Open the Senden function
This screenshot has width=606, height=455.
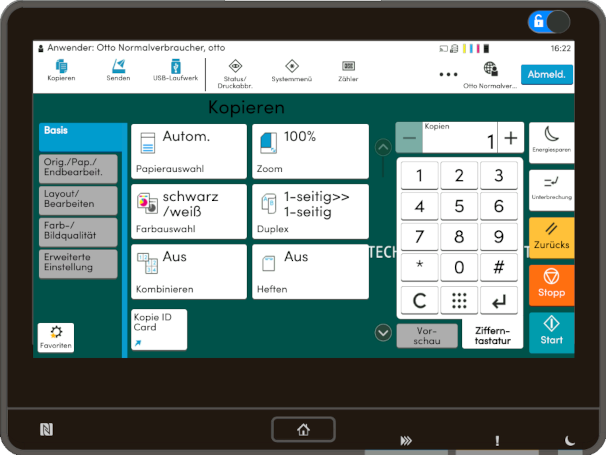118,71
